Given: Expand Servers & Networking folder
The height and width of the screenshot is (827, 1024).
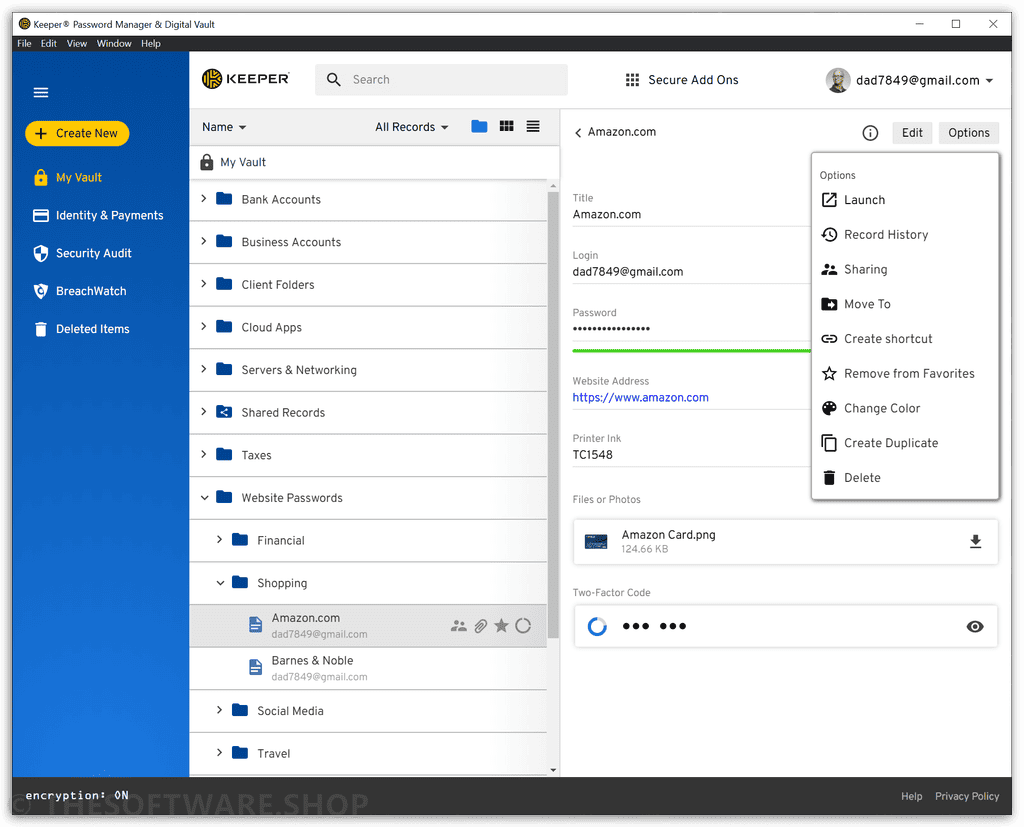Looking at the screenshot, I should (204, 369).
